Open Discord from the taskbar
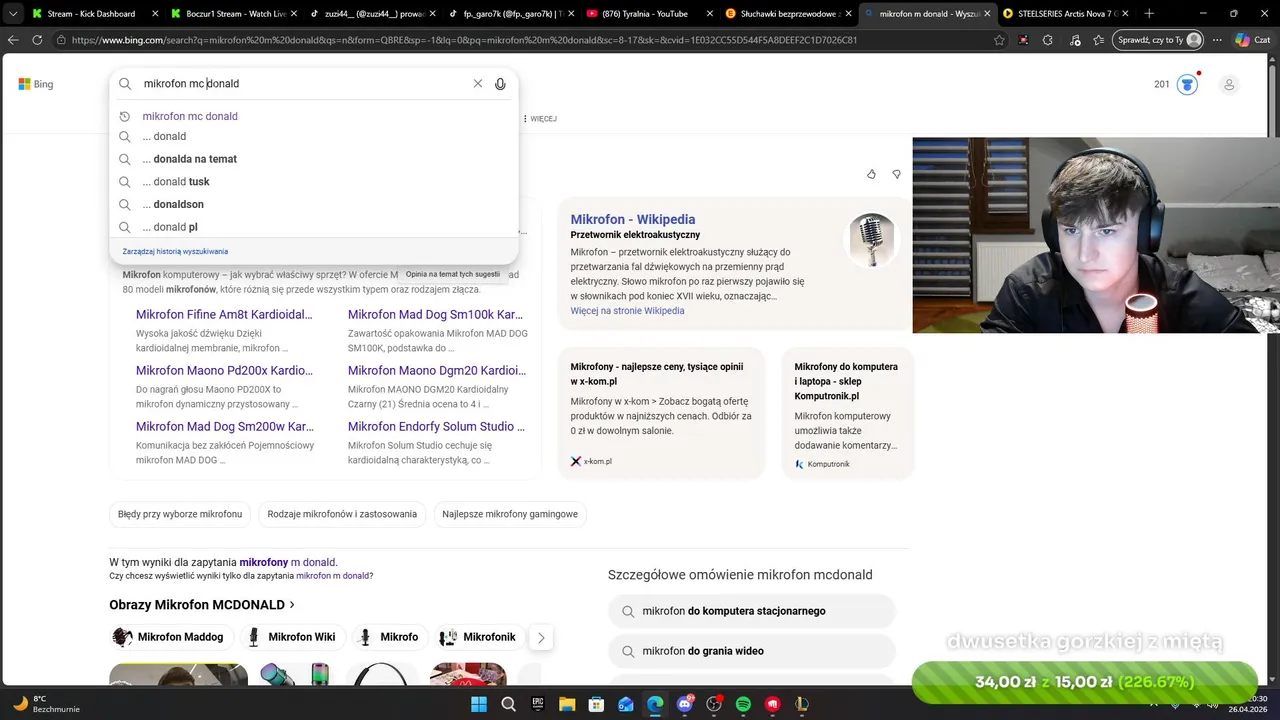 pos(685,704)
